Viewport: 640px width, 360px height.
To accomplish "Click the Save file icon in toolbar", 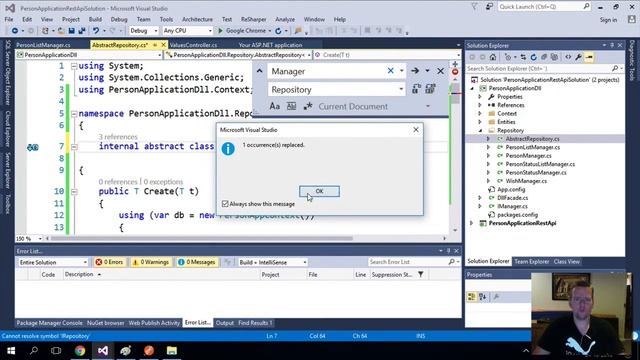I will click(x=71, y=31).
